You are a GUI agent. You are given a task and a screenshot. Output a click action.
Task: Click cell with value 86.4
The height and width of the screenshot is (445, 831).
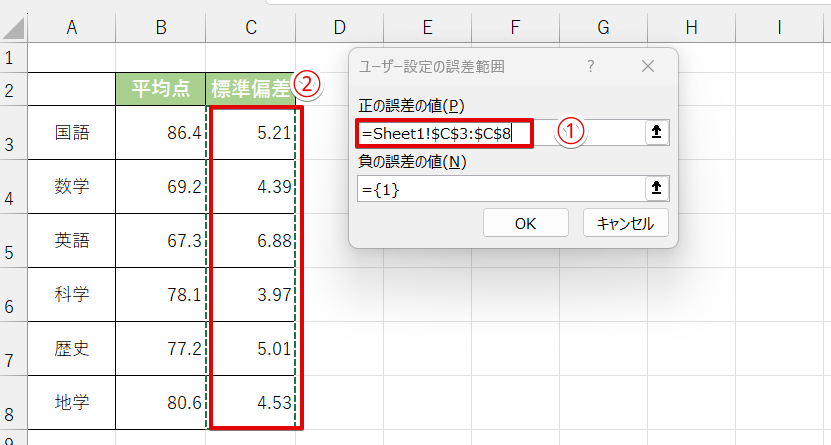(x=160, y=131)
